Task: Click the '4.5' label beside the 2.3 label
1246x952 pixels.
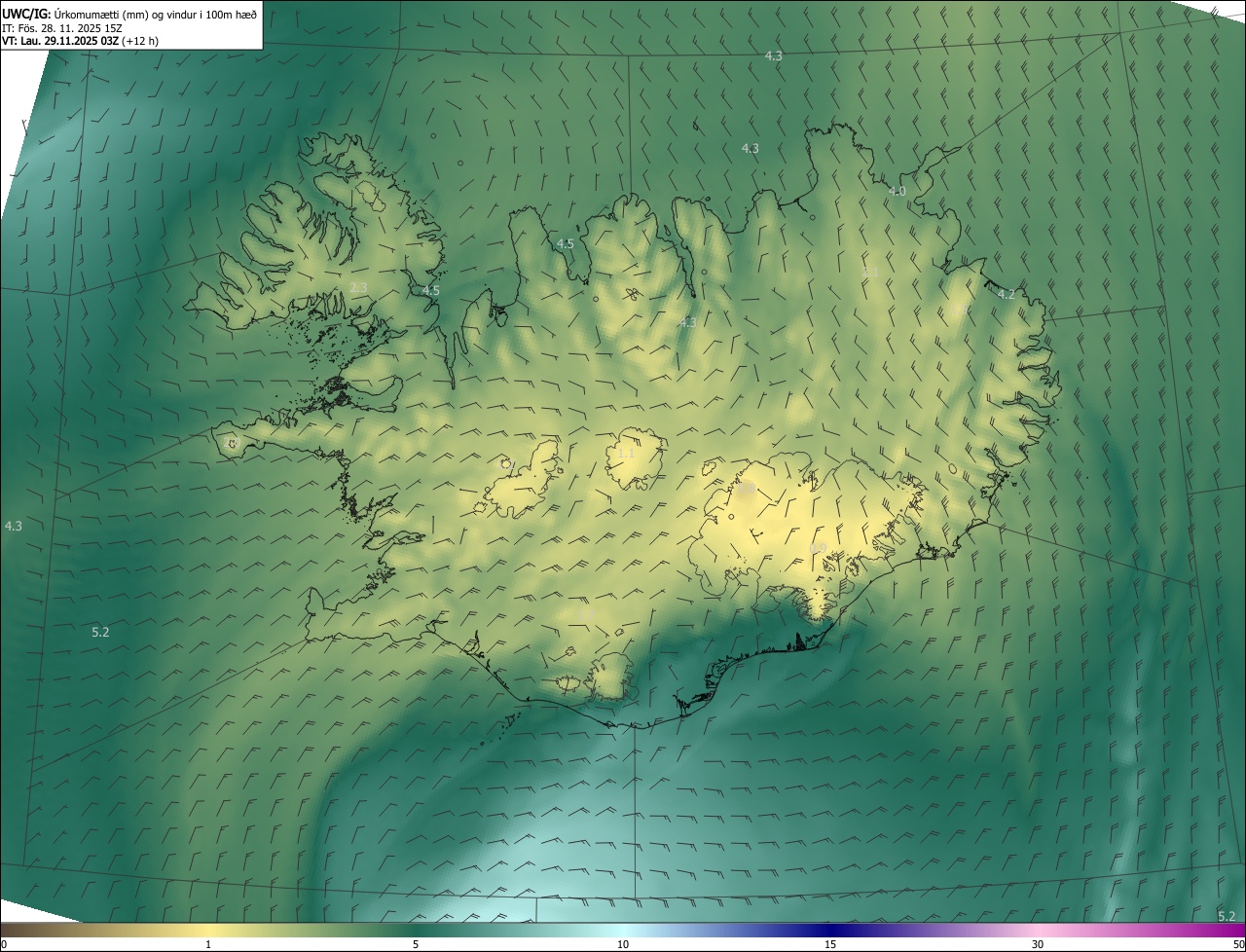Action: (x=430, y=290)
